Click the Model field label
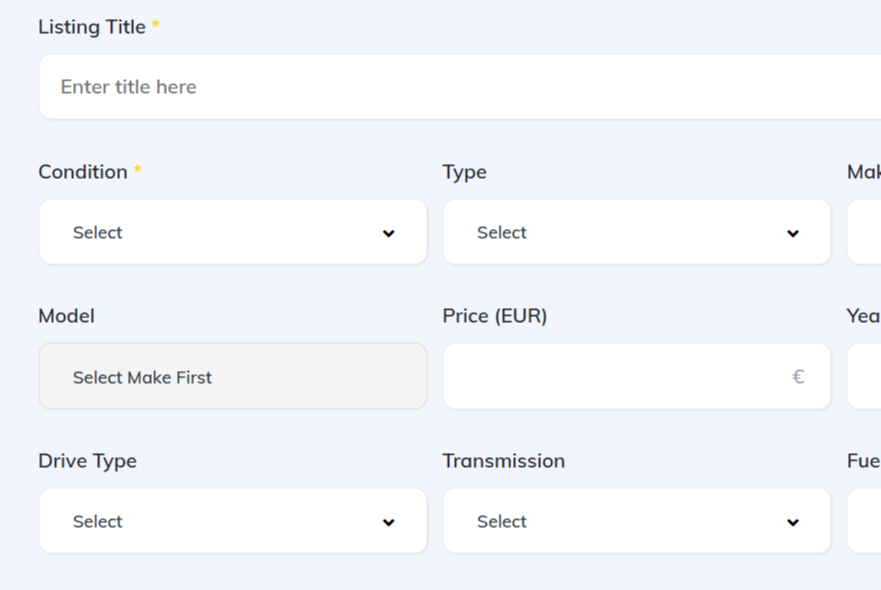 point(66,316)
